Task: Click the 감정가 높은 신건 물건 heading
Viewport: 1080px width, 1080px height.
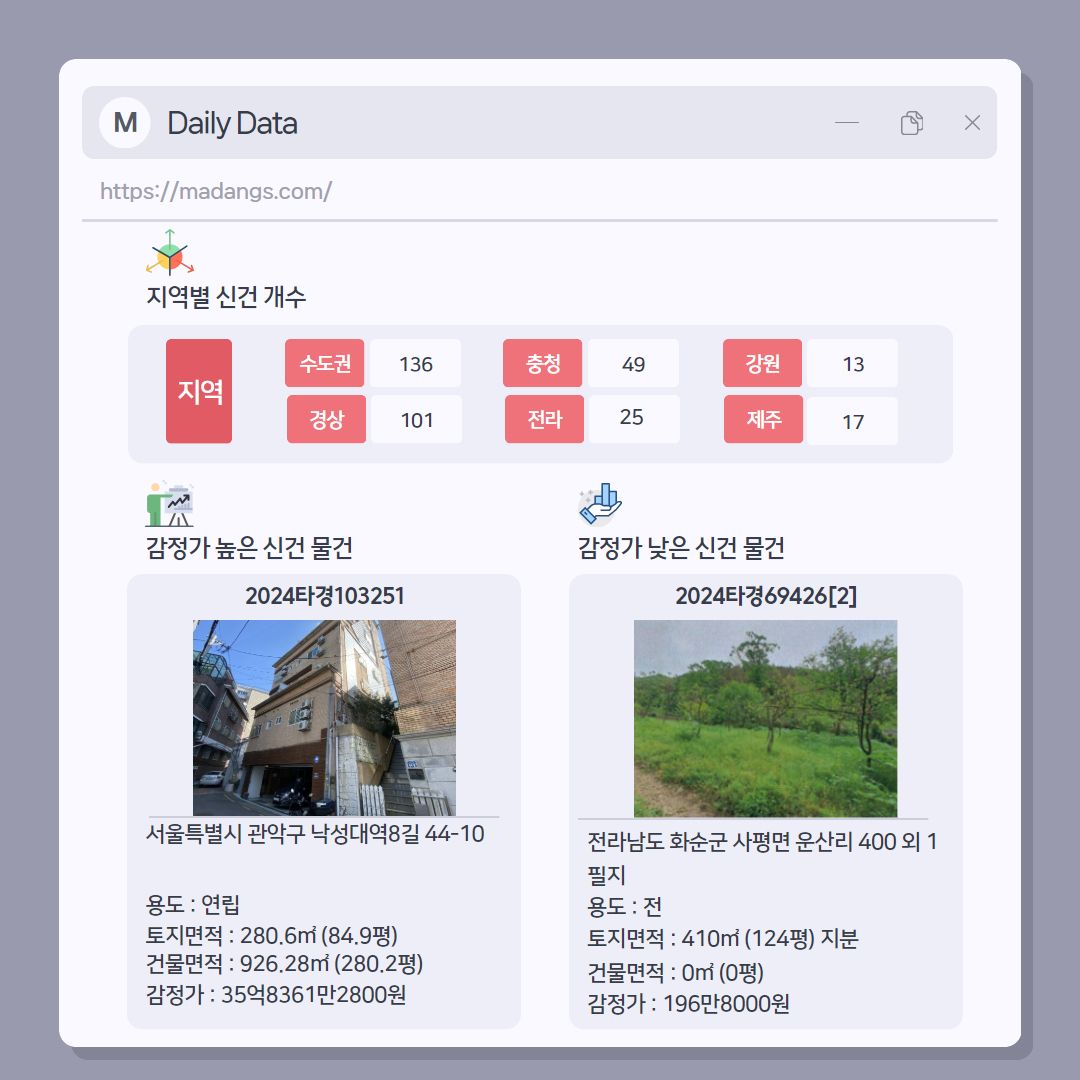Action: tap(249, 548)
